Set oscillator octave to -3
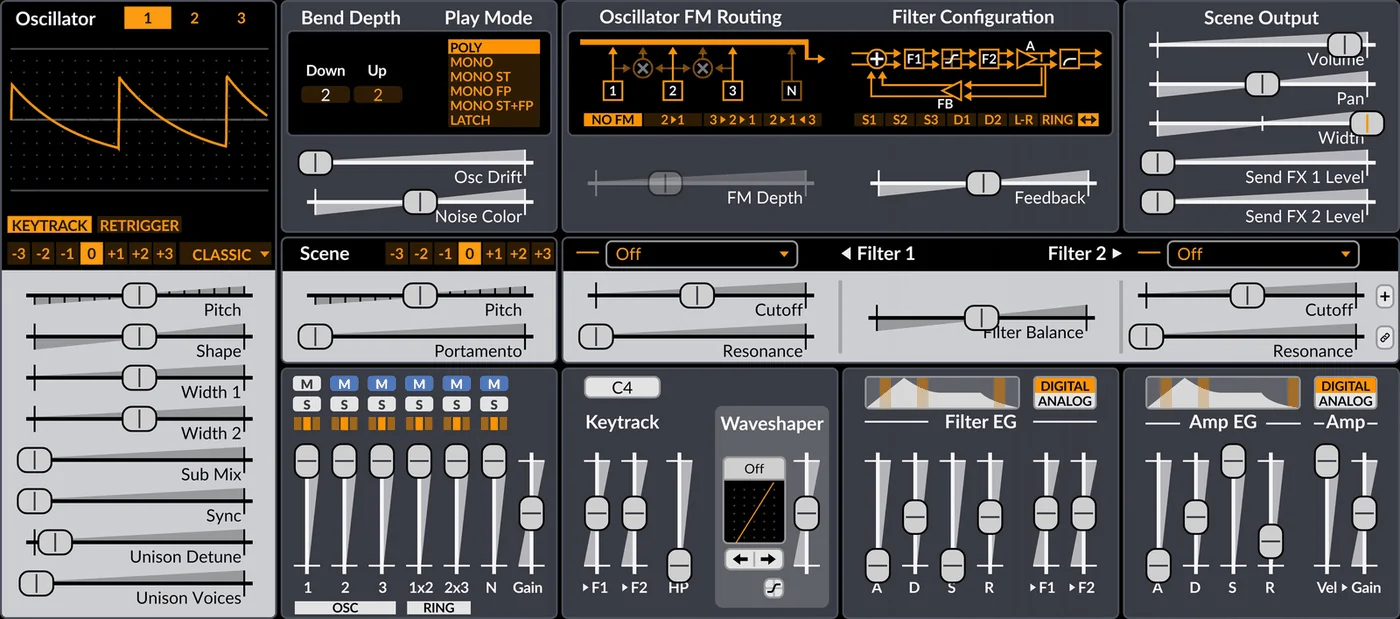 [18, 254]
